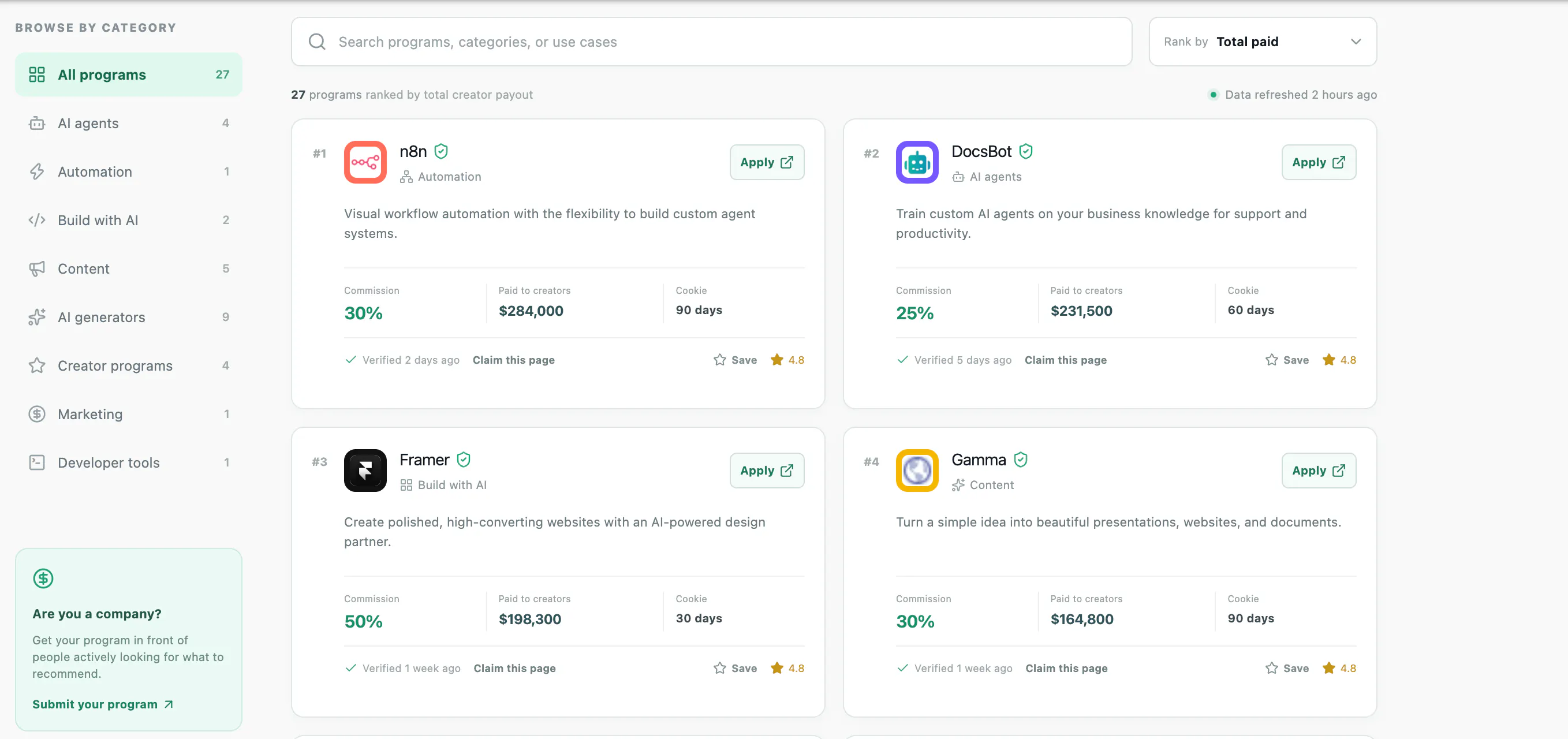Filter by Marketing category

(x=128, y=414)
